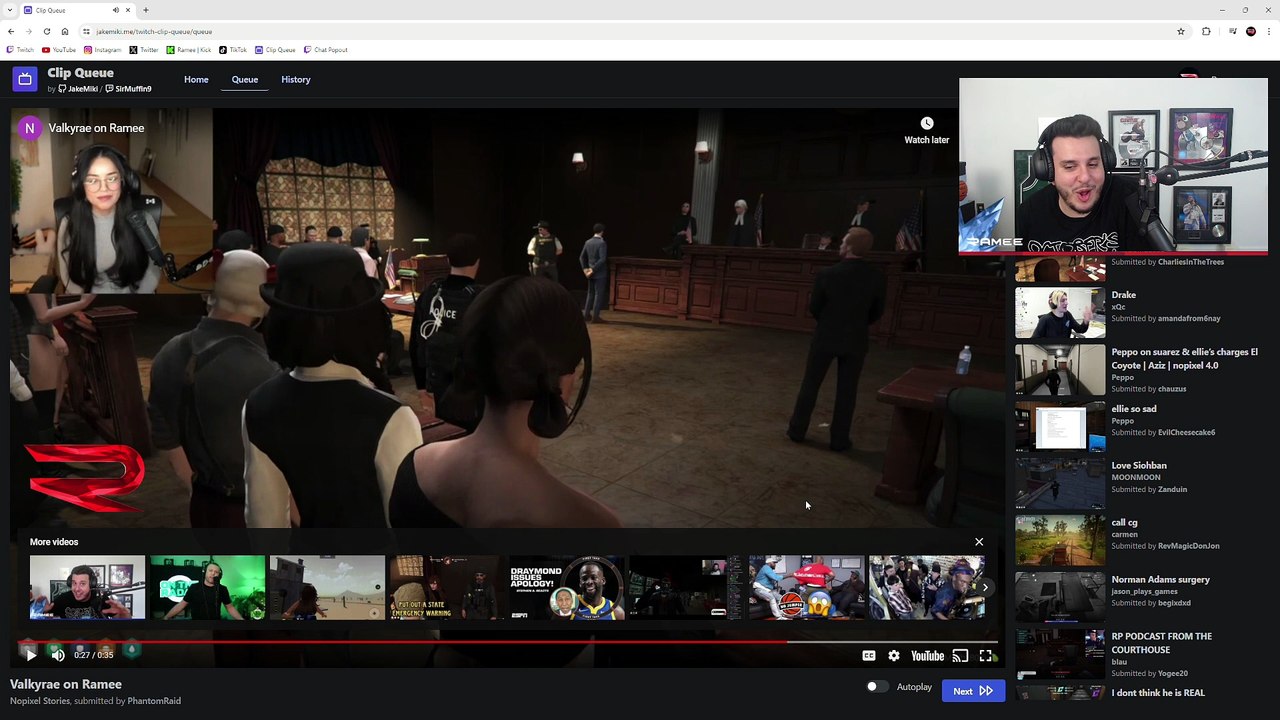Open the State Emergency Warning video
Image resolution: width=1280 pixels, height=720 pixels.
coord(447,588)
